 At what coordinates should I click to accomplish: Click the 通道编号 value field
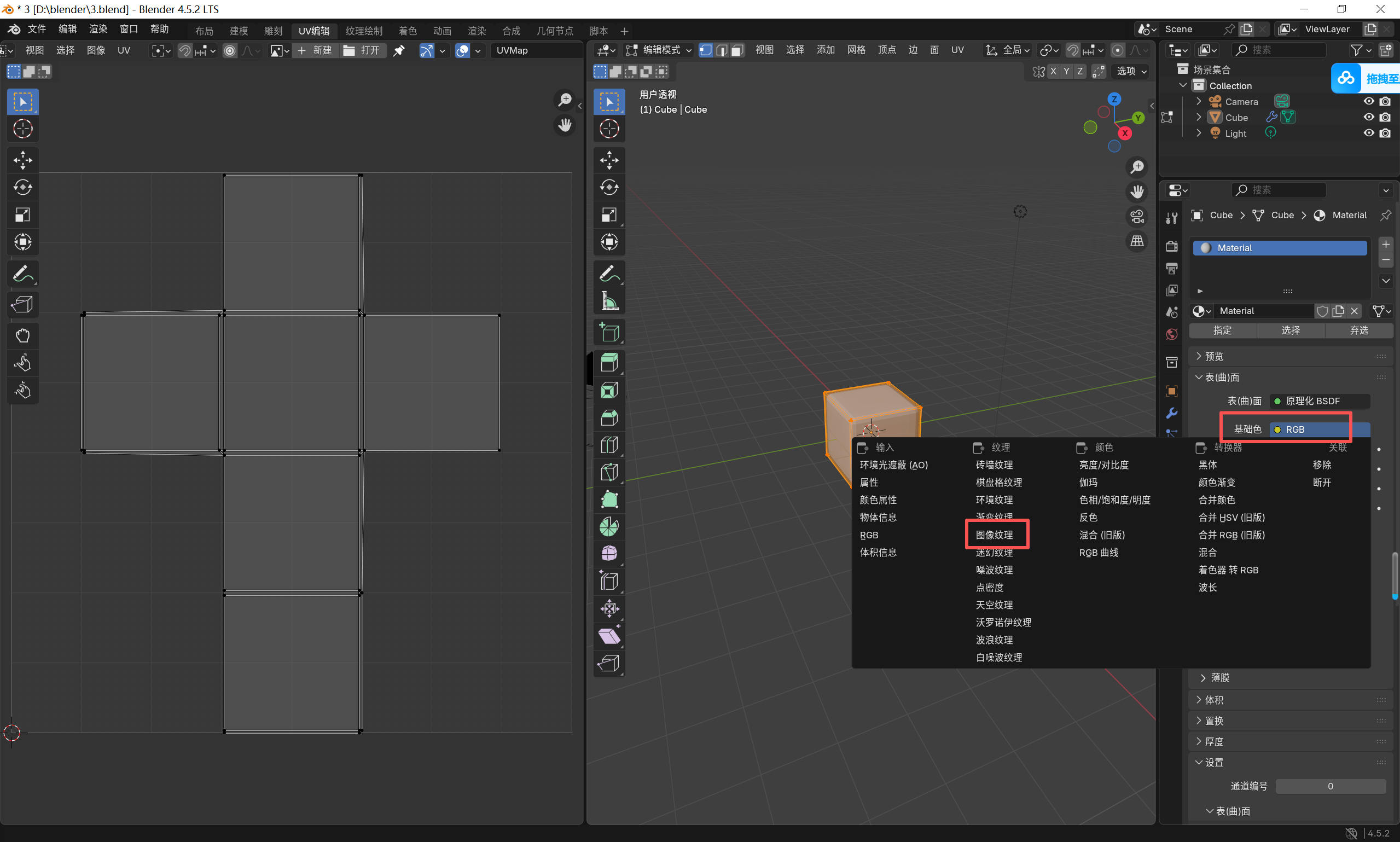click(1330, 786)
